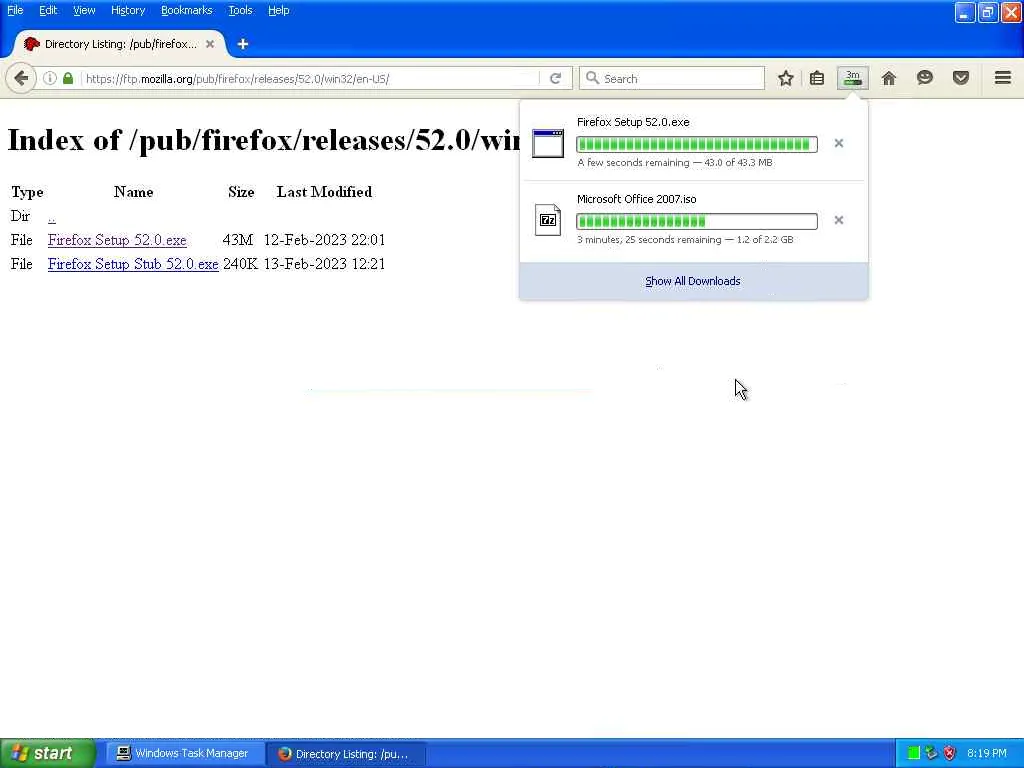Follow the parent directory '..' link
Screen dimensions: 1024x768
pos(52,216)
